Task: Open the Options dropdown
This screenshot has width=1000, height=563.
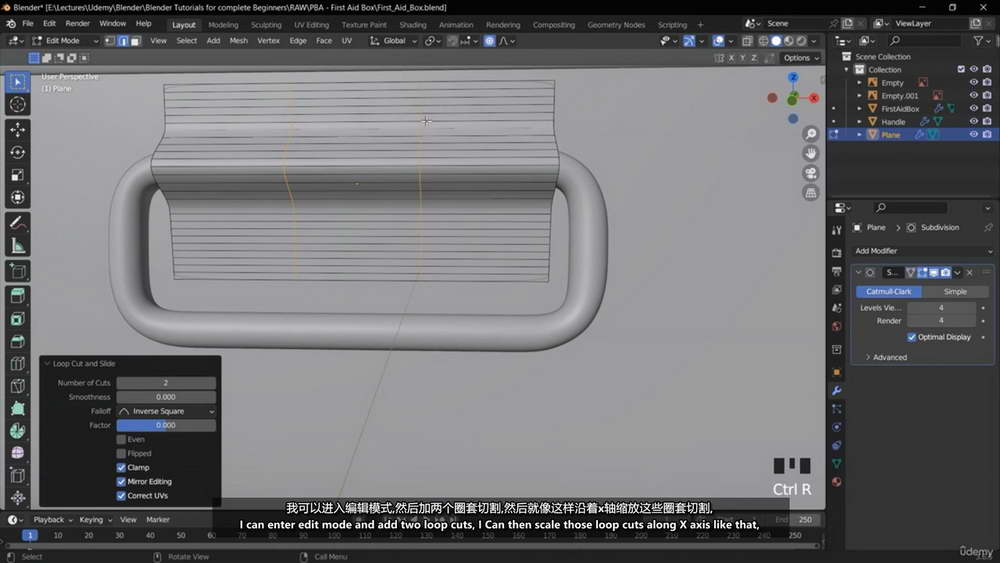Action: click(800, 57)
